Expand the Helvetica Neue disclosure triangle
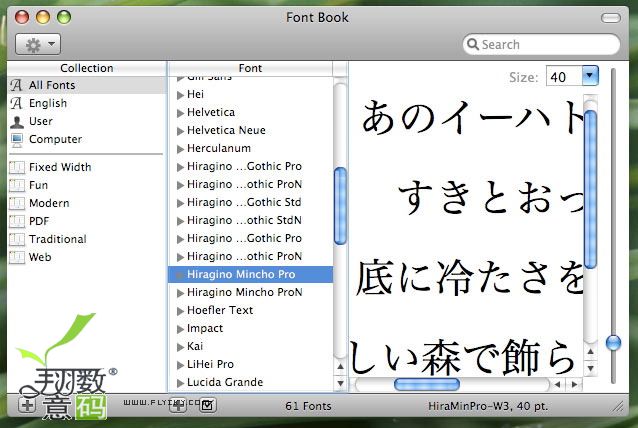Screen dimensions: 638x428 (180, 131)
